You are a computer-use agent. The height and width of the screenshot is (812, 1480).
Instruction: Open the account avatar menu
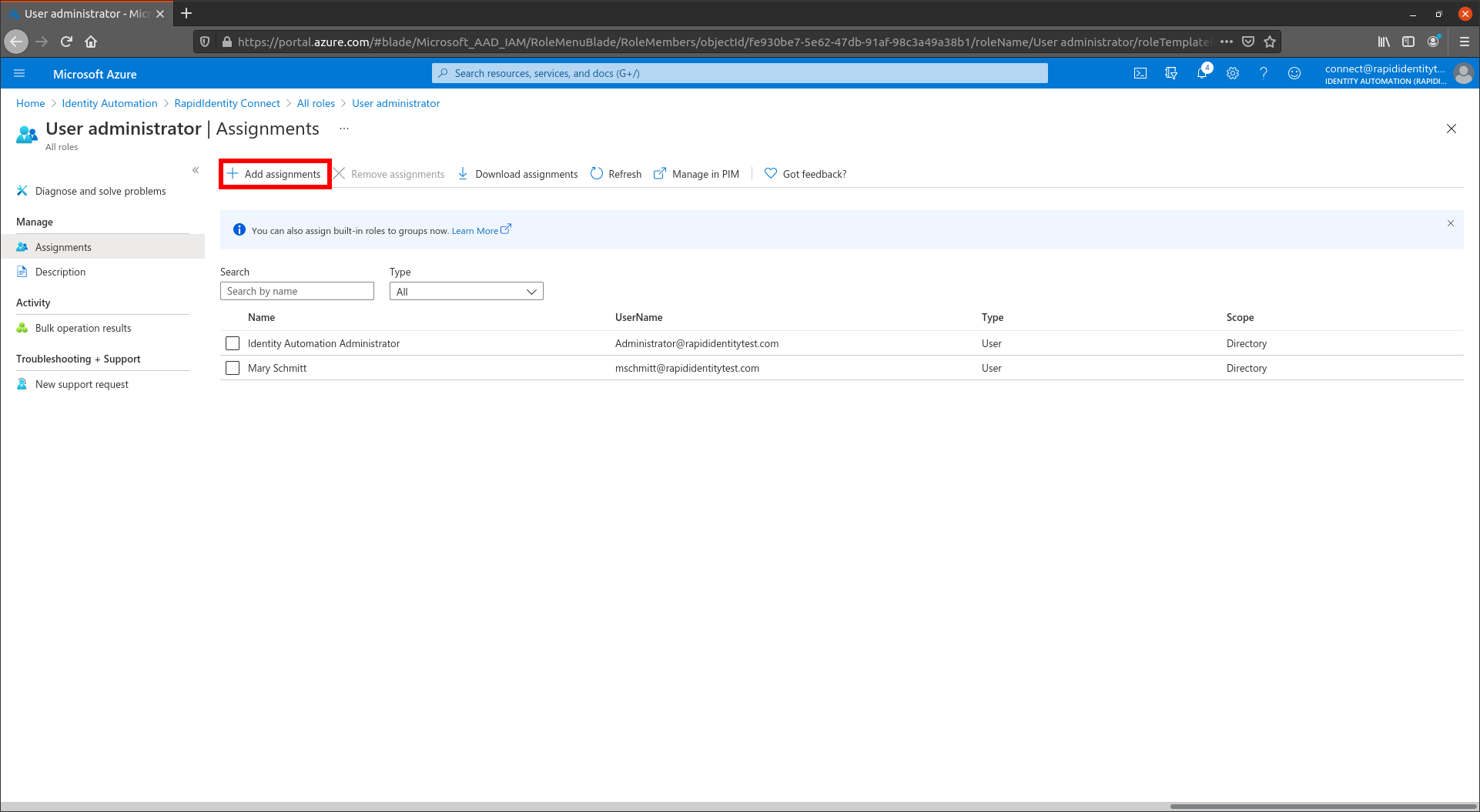[1463, 74]
